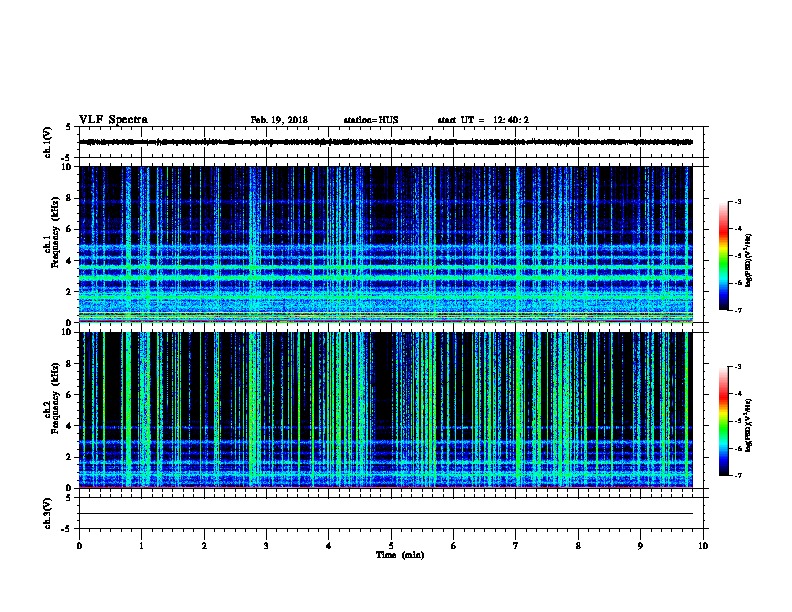Click the "7" tick on the time axis
Image resolution: width=792 pixels, height=612 pixels.
(516, 546)
